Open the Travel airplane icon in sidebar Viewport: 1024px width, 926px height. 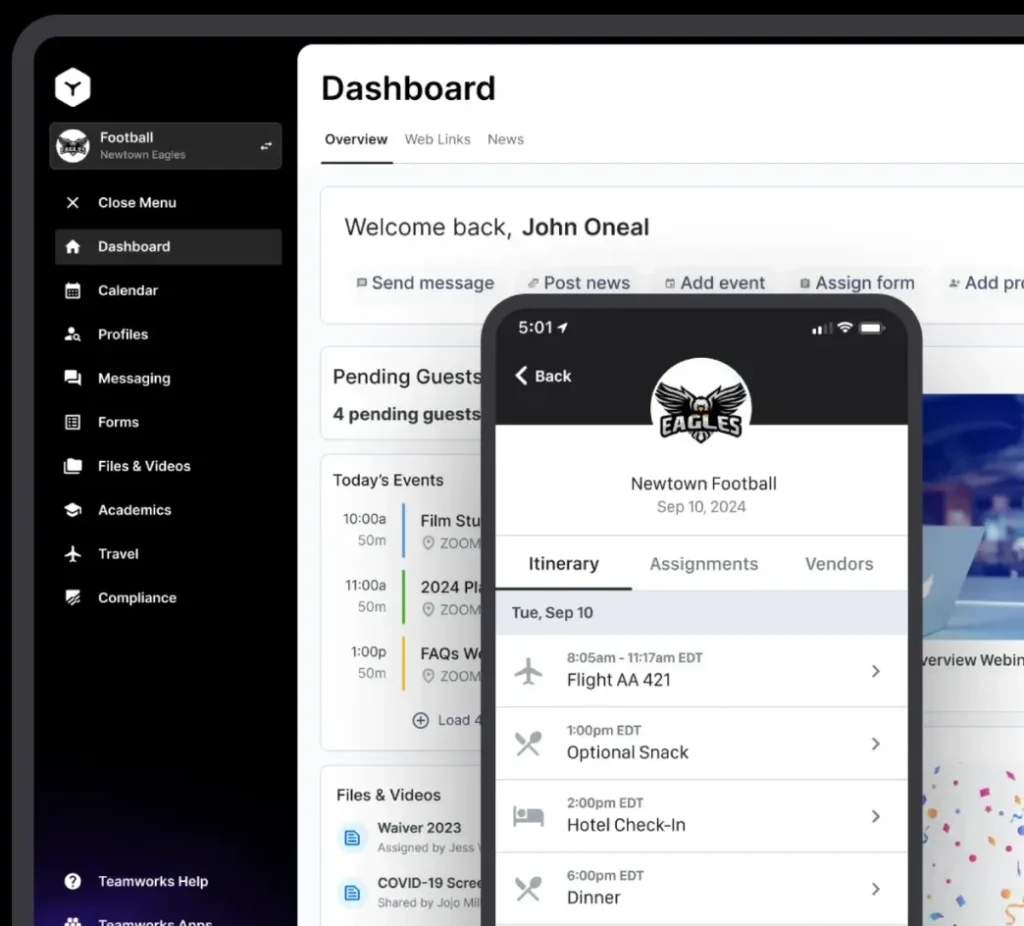click(x=72, y=554)
